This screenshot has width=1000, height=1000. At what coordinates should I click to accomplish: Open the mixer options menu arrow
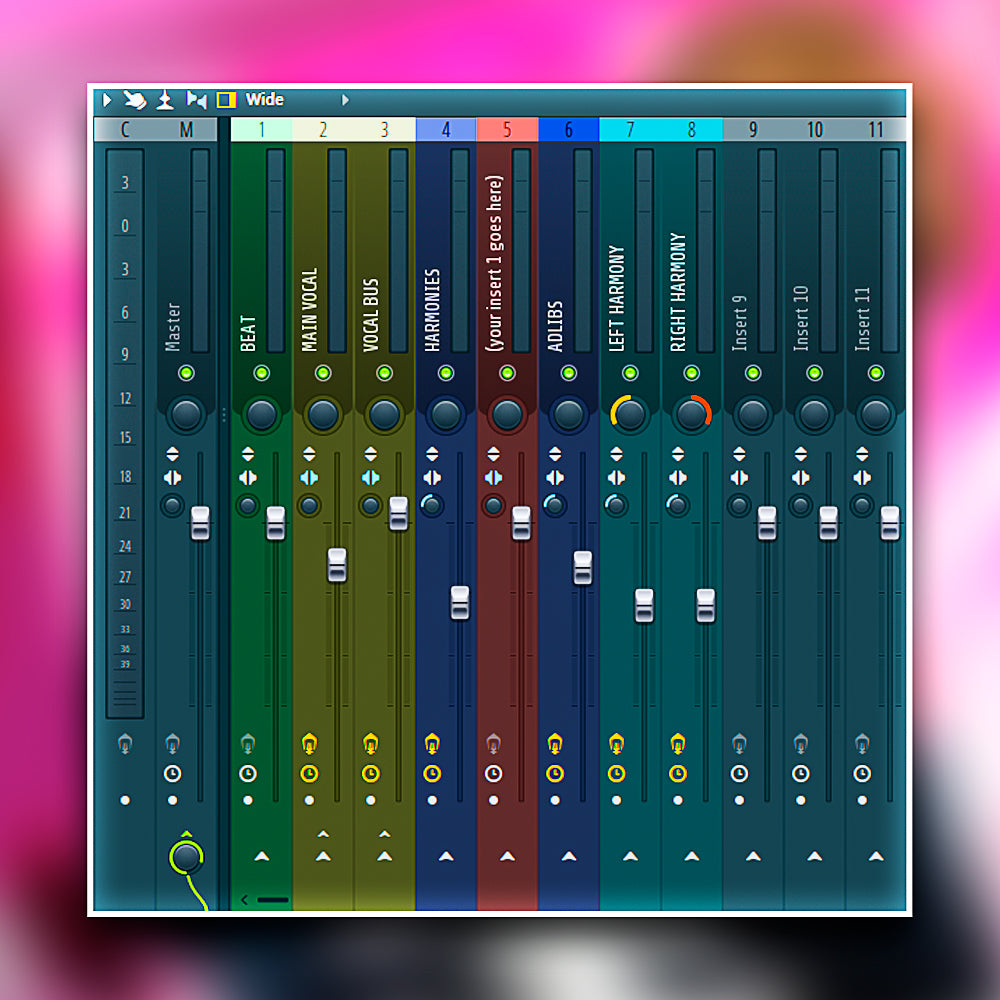(x=107, y=100)
